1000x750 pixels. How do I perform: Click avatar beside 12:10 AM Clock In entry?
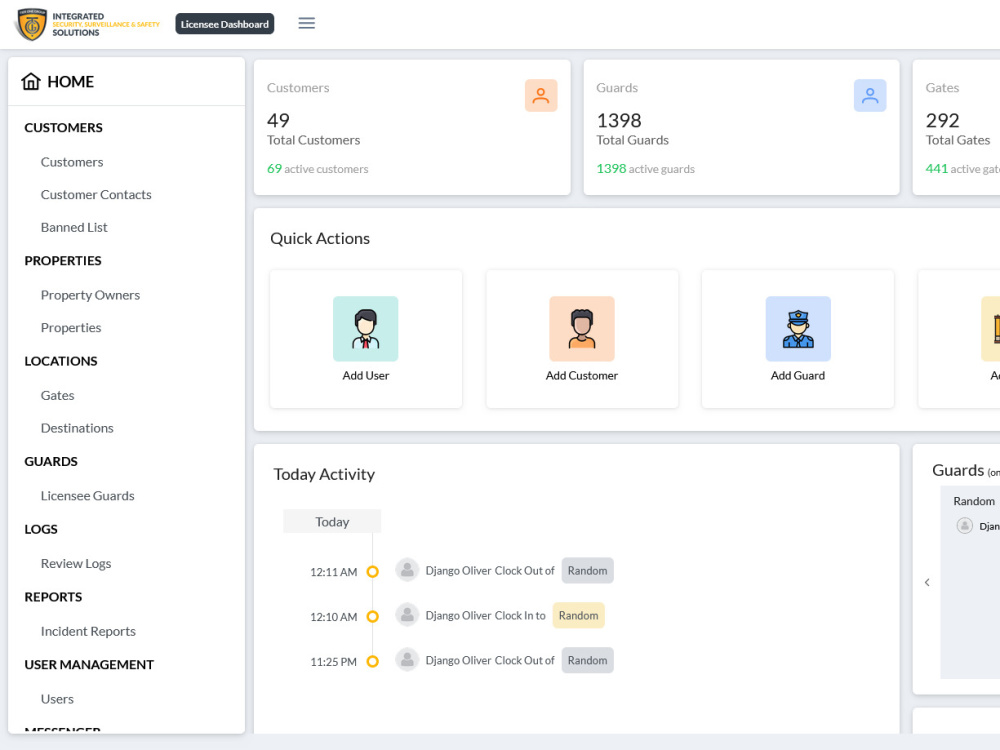[407, 615]
